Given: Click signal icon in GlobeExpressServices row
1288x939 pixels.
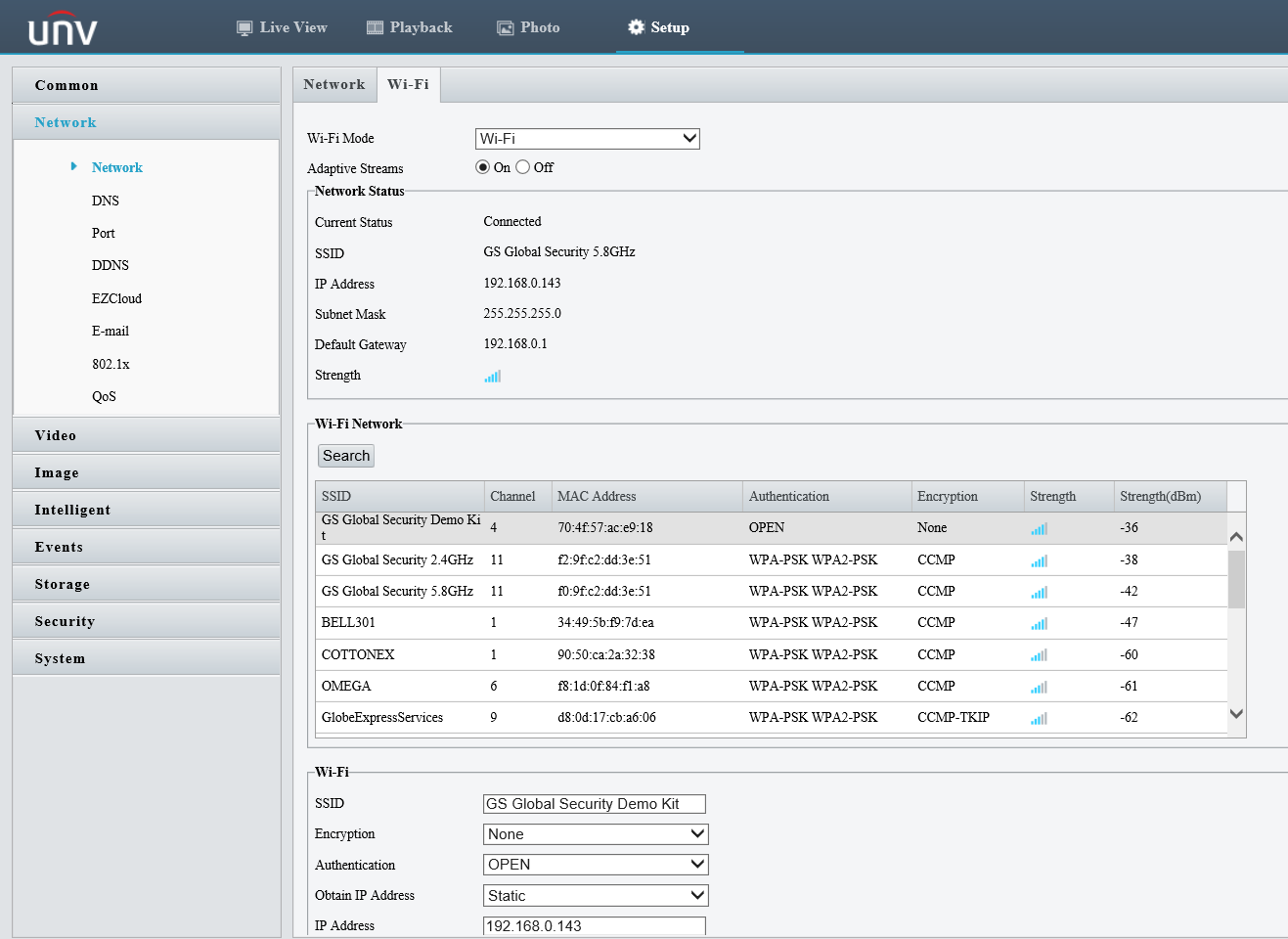Looking at the screenshot, I should [1039, 718].
